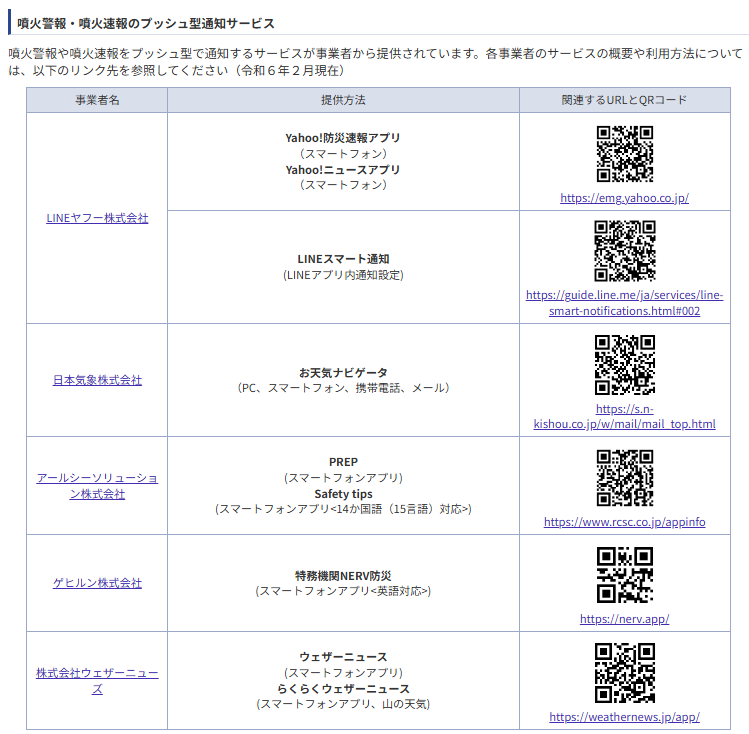
Task: Click the QR code above rcsc.co.jp link
Action: (x=624, y=478)
